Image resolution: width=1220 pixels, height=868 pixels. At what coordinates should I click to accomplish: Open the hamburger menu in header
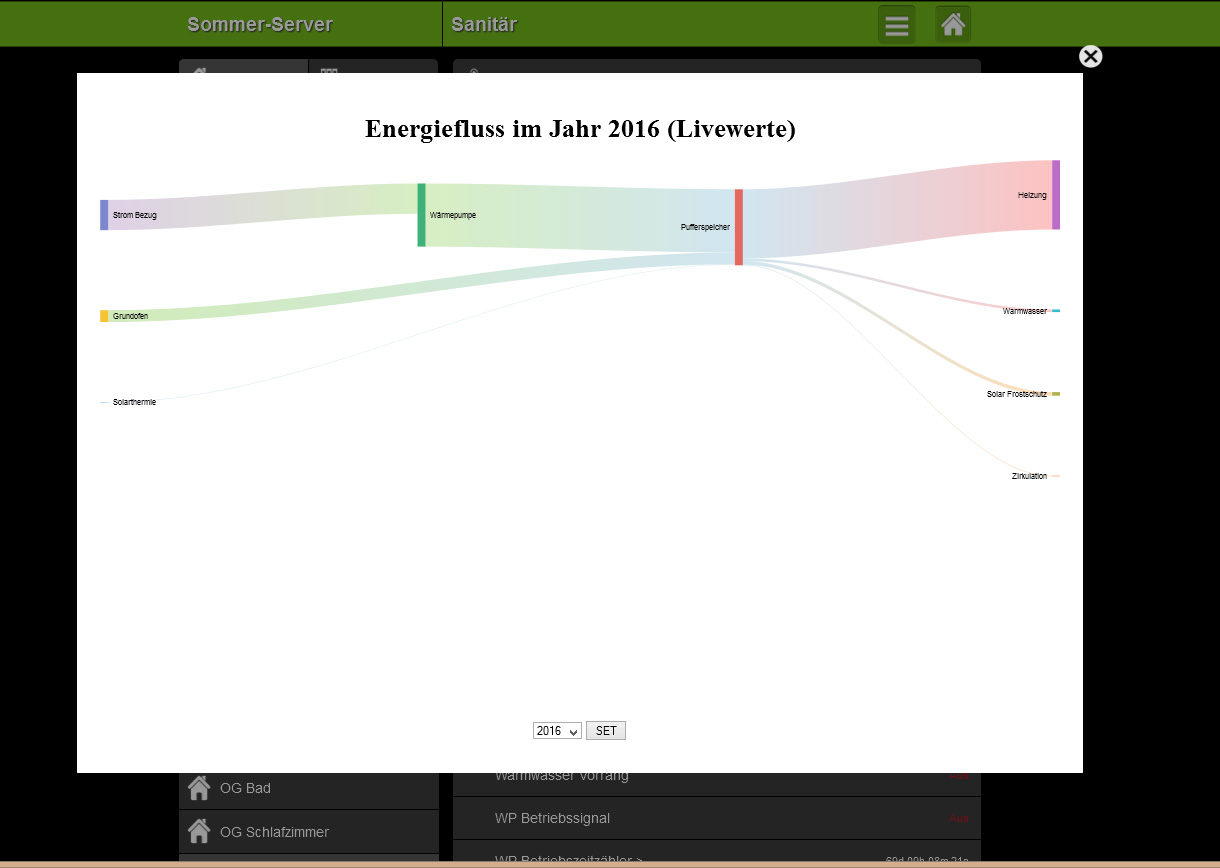pyautogui.click(x=897, y=24)
